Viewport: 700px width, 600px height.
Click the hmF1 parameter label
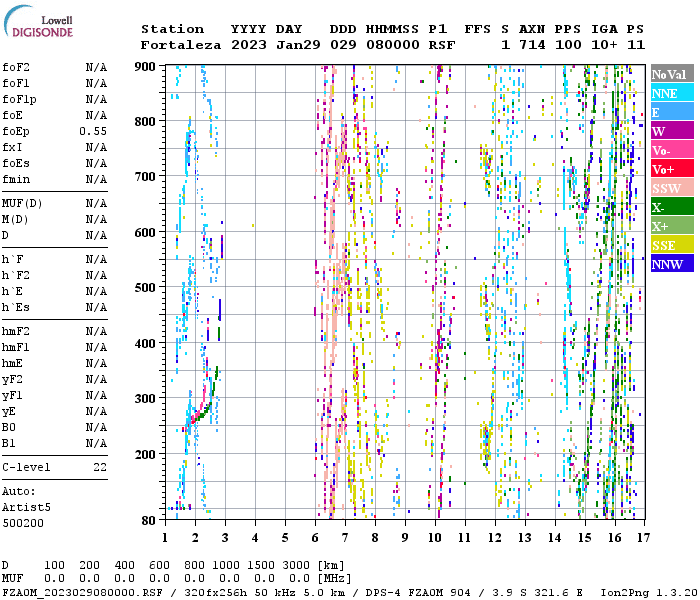[16, 347]
